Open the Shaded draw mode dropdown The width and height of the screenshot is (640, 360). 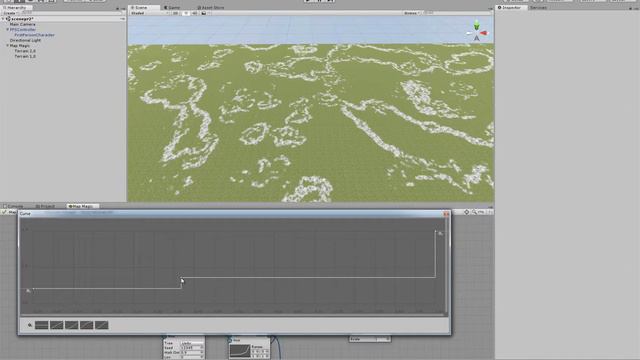click(149, 13)
